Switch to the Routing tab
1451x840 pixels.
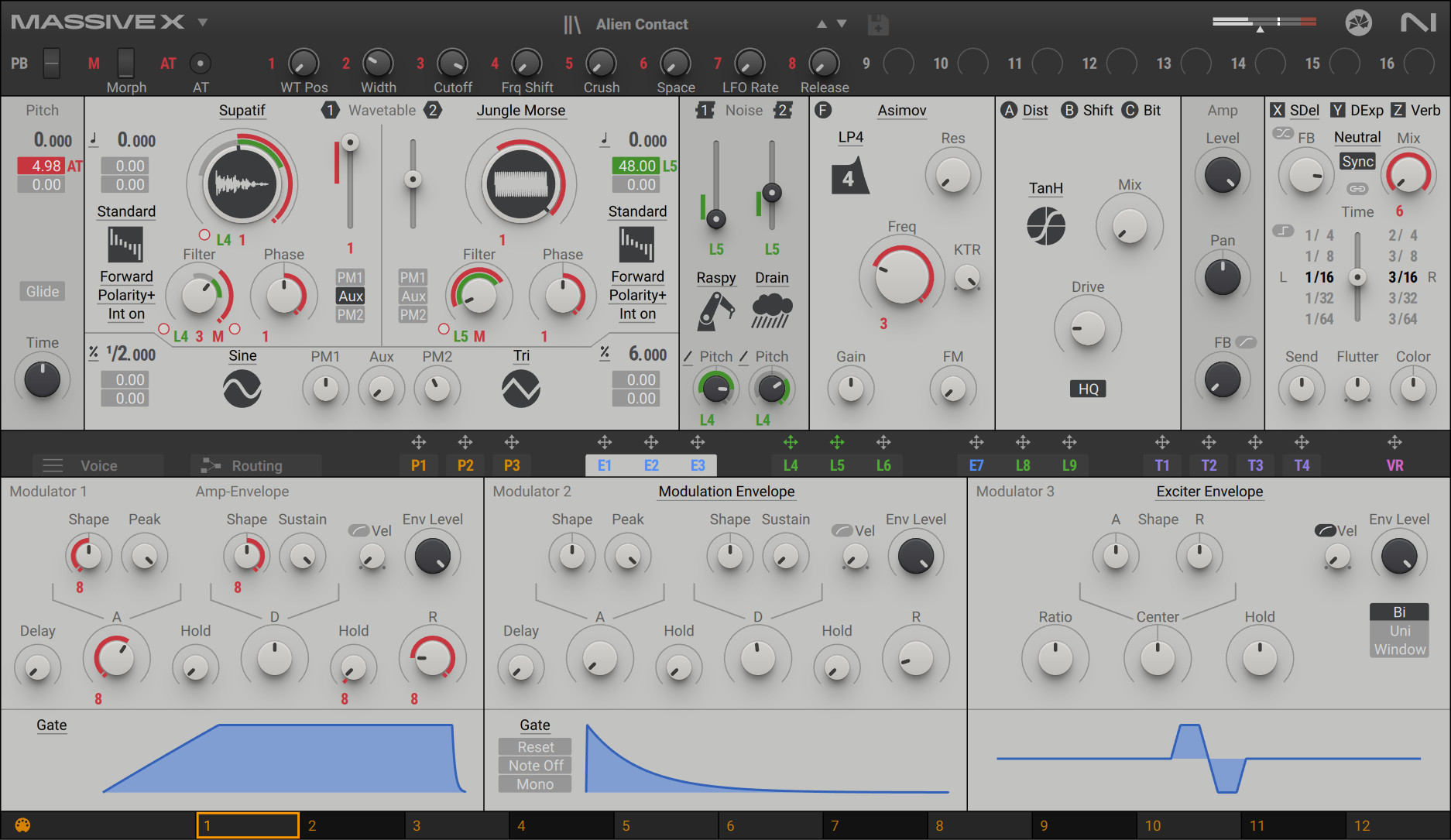pyautogui.click(x=256, y=465)
